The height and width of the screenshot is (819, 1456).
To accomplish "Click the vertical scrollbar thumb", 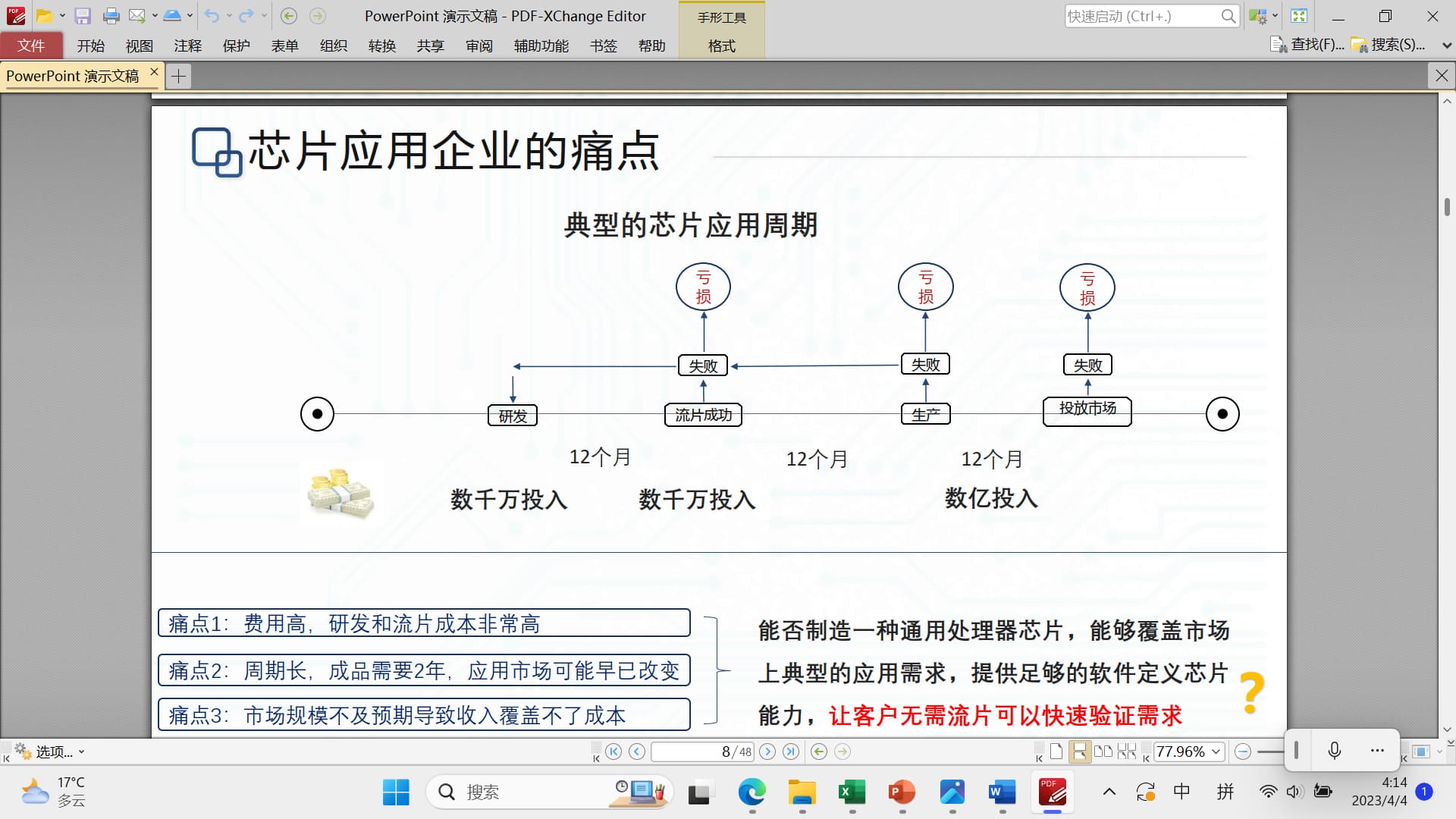I will coord(1447,206).
